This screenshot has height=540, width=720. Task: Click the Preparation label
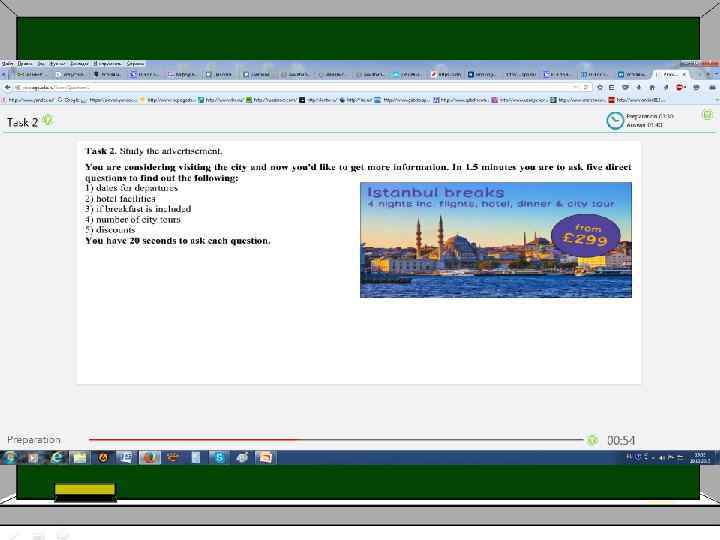coord(34,439)
